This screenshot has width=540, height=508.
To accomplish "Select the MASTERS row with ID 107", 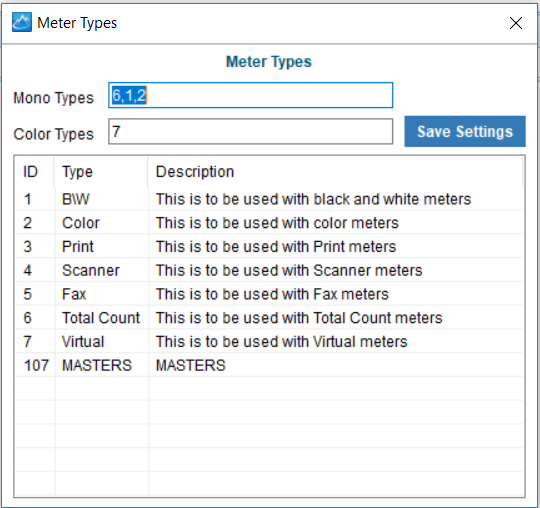I will coord(269,365).
